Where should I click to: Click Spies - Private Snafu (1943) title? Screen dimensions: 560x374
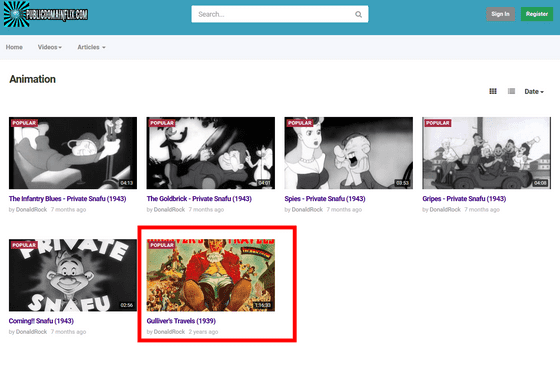pyautogui.click(x=325, y=199)
